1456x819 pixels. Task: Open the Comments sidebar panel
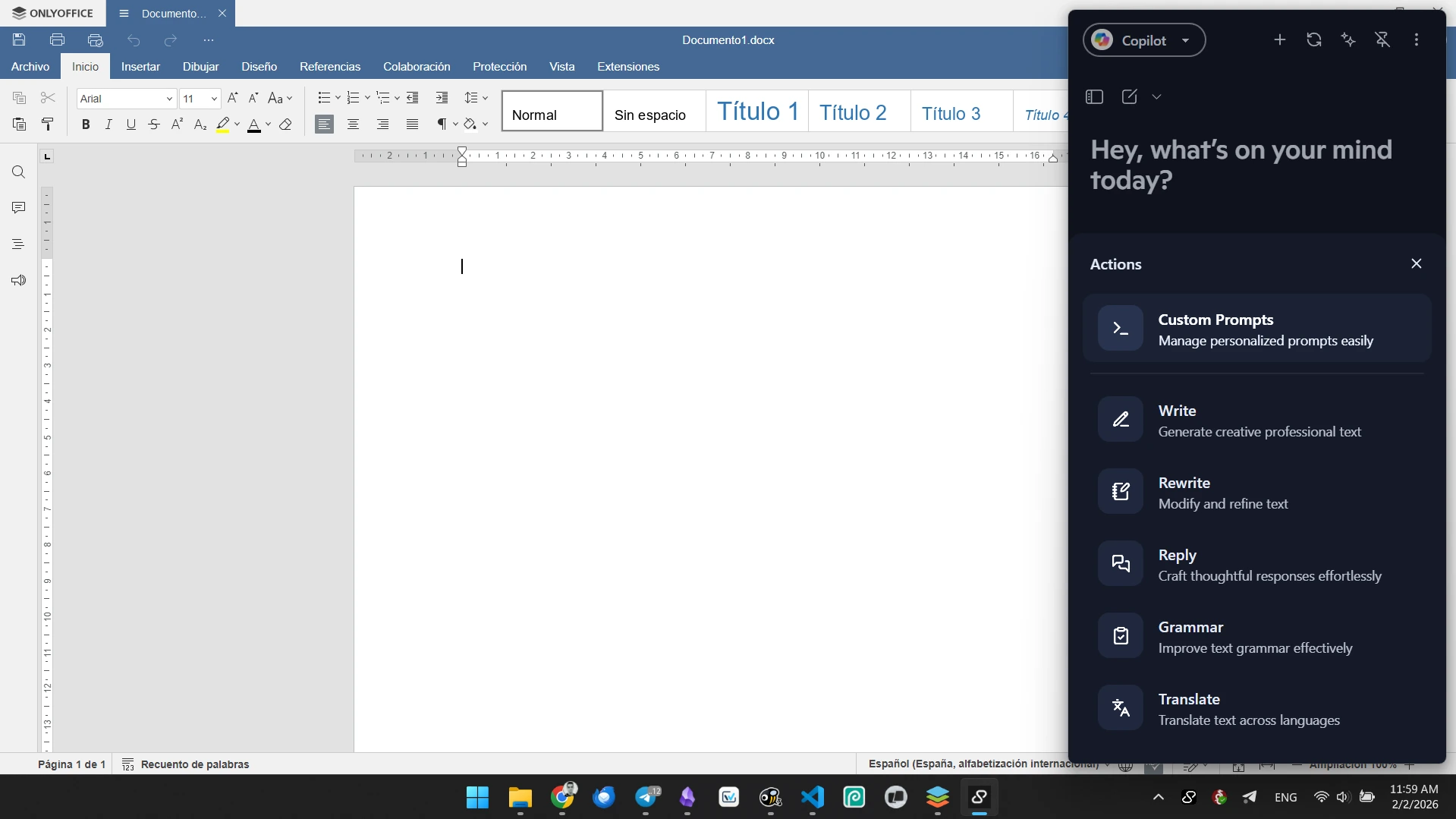click(x=18, y=208)
